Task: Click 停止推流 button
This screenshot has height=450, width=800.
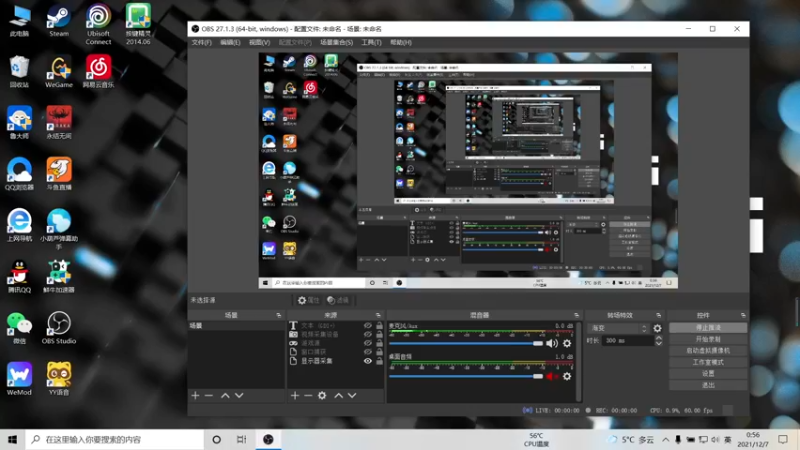Action: 708,328
